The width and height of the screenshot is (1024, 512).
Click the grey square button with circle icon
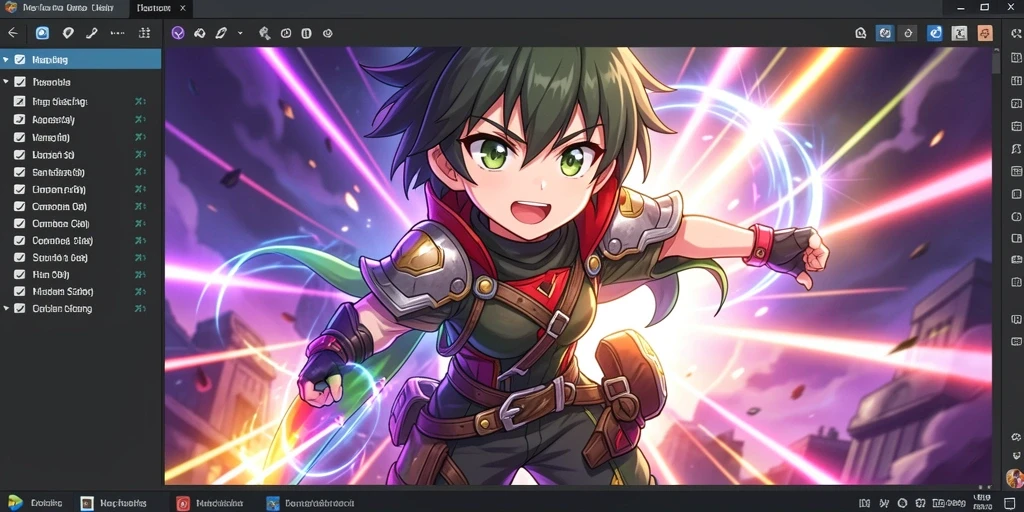[908, 33]
